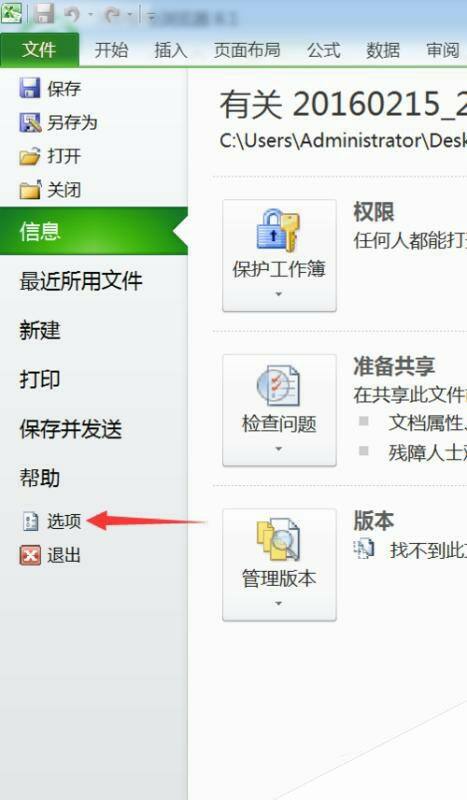Select Print (打印) in the backstage menu
Viewport: 467px width, 800px height.
coord(40,380)
